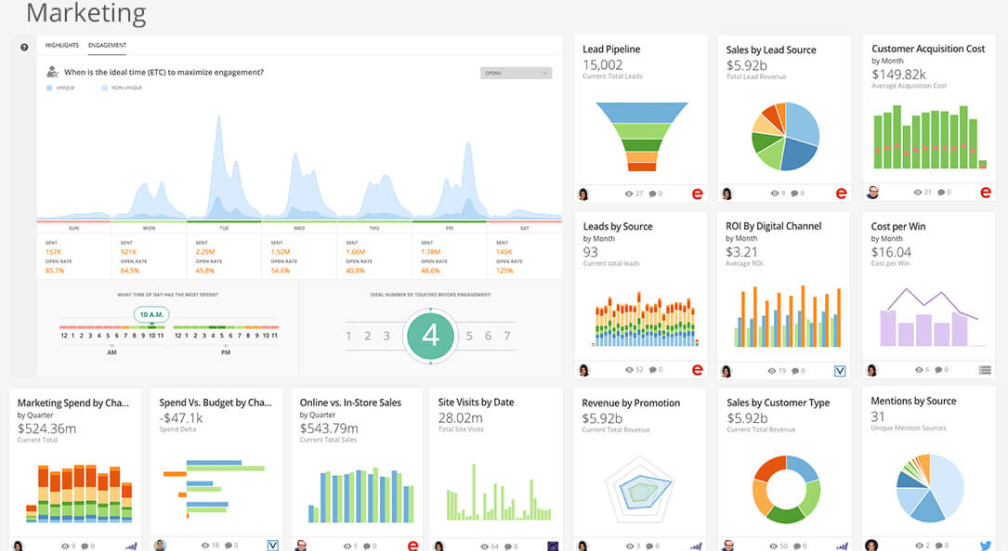Click the blue V connector icon on ROI By Digital Channel
The height and width of the screenshot is (551, 1008).
pyautogui.click(x=840, y=370)
